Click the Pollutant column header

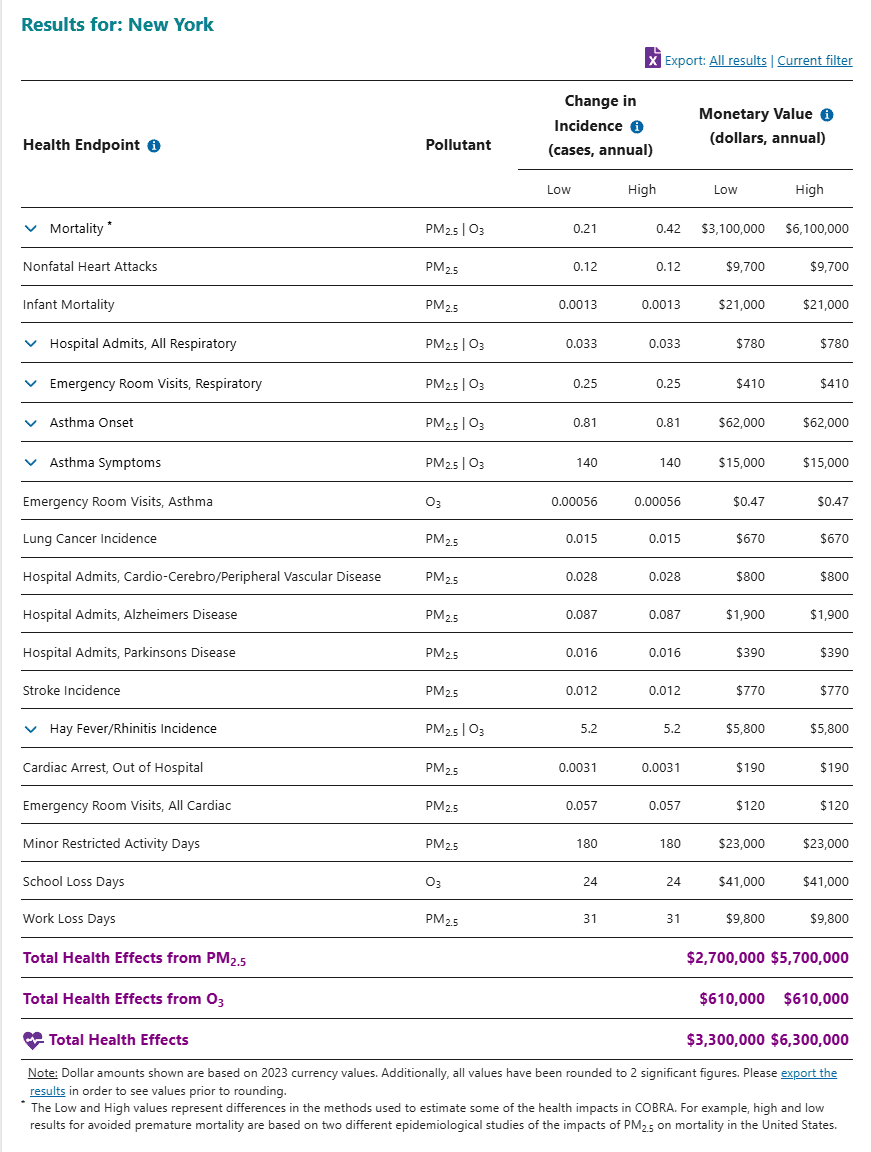tap(458, 145)
